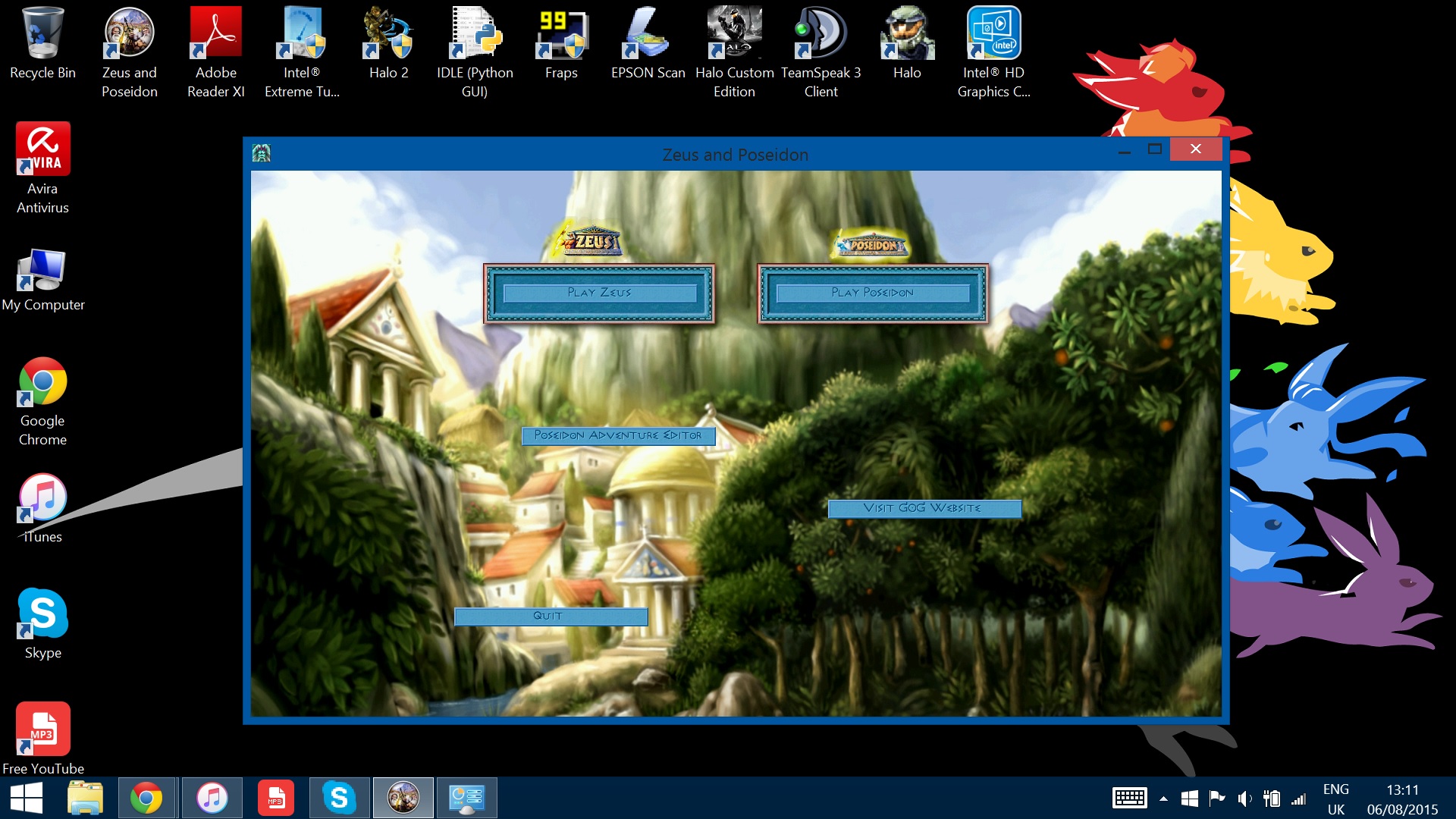This screenshot has width=1456, height=819.
Task: Open the Windows Start button
Action: [27, 798]
